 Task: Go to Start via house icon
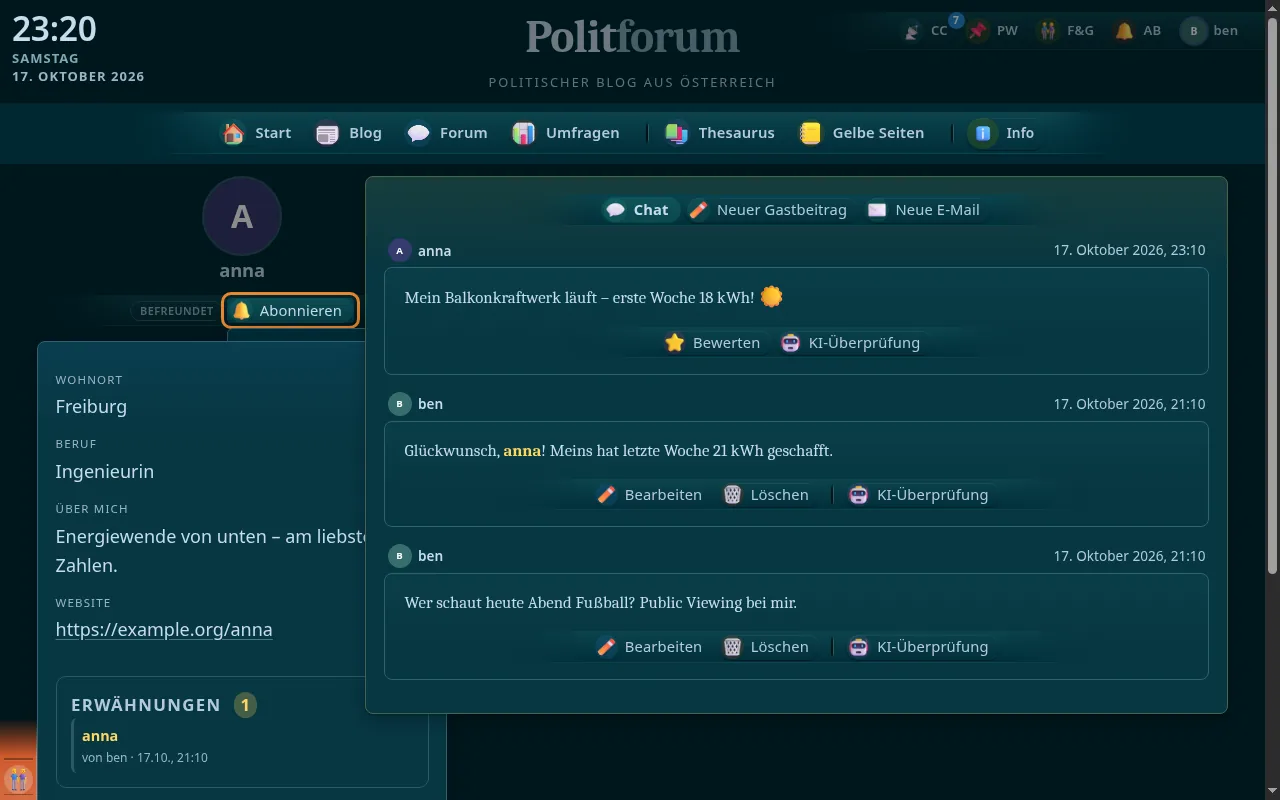point(257,133)
